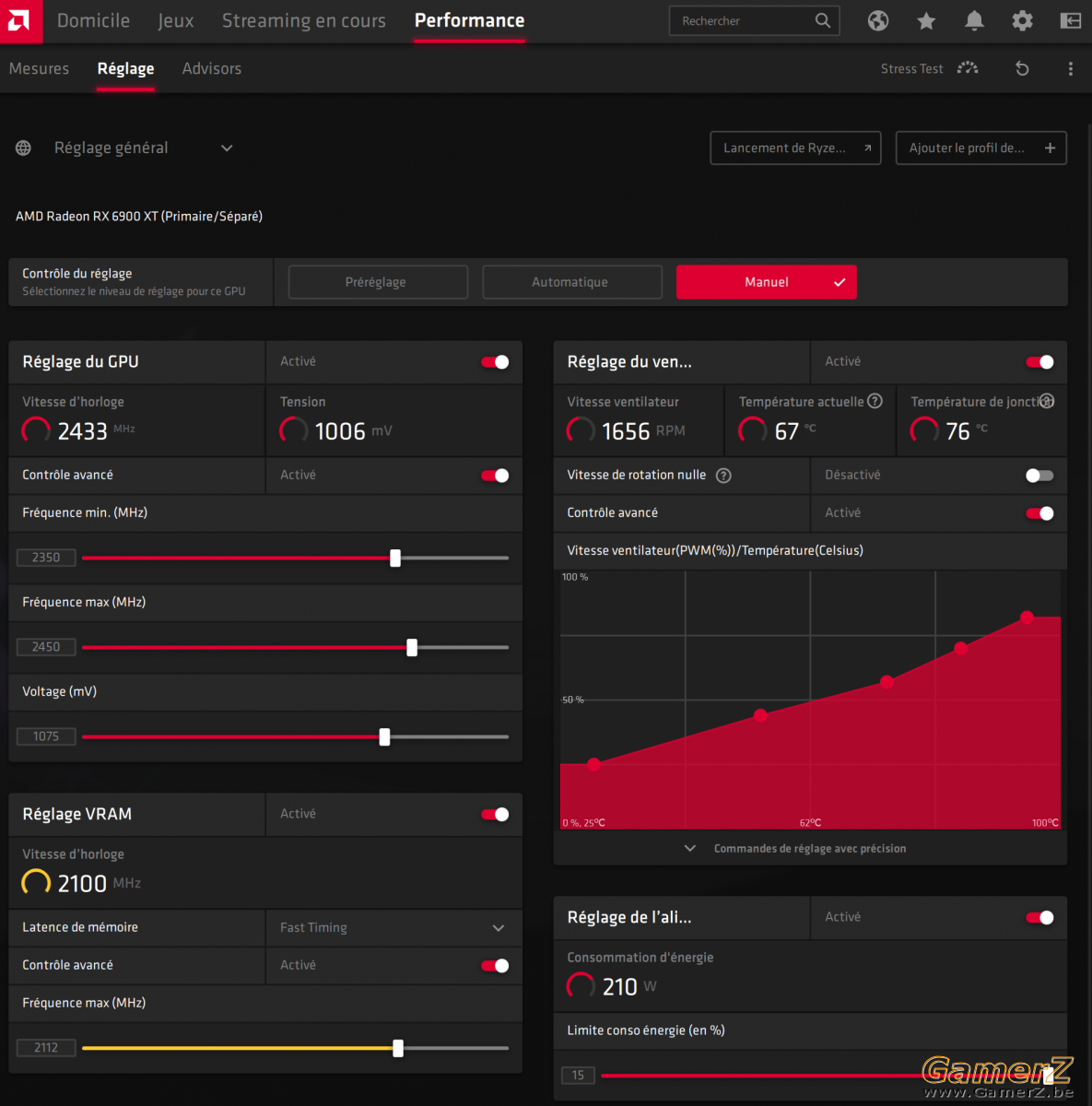Toggle Réglage du ventilateur switch
This screenshot has width=1092, height=1106.
[x=1039, y=362]
